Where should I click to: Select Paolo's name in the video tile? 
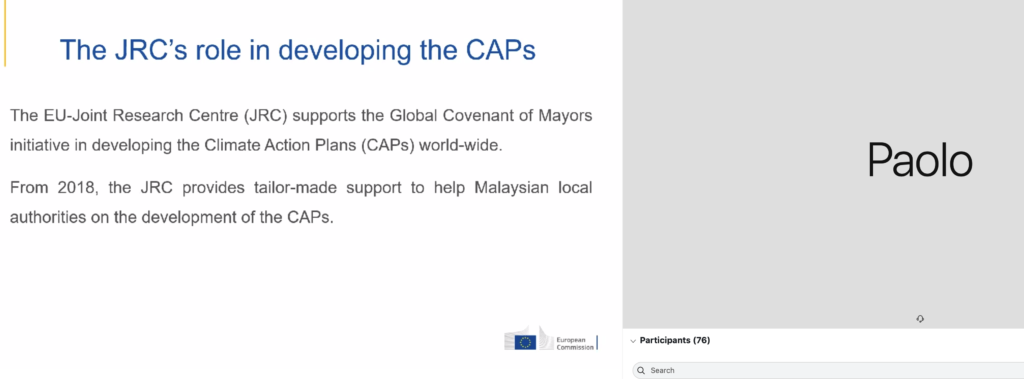pos(920,161)
